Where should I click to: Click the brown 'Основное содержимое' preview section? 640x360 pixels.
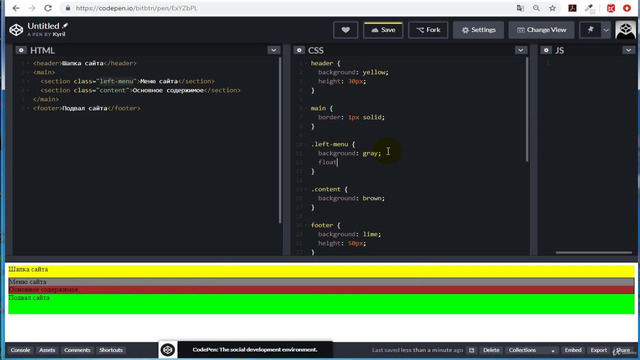(322, 289)
